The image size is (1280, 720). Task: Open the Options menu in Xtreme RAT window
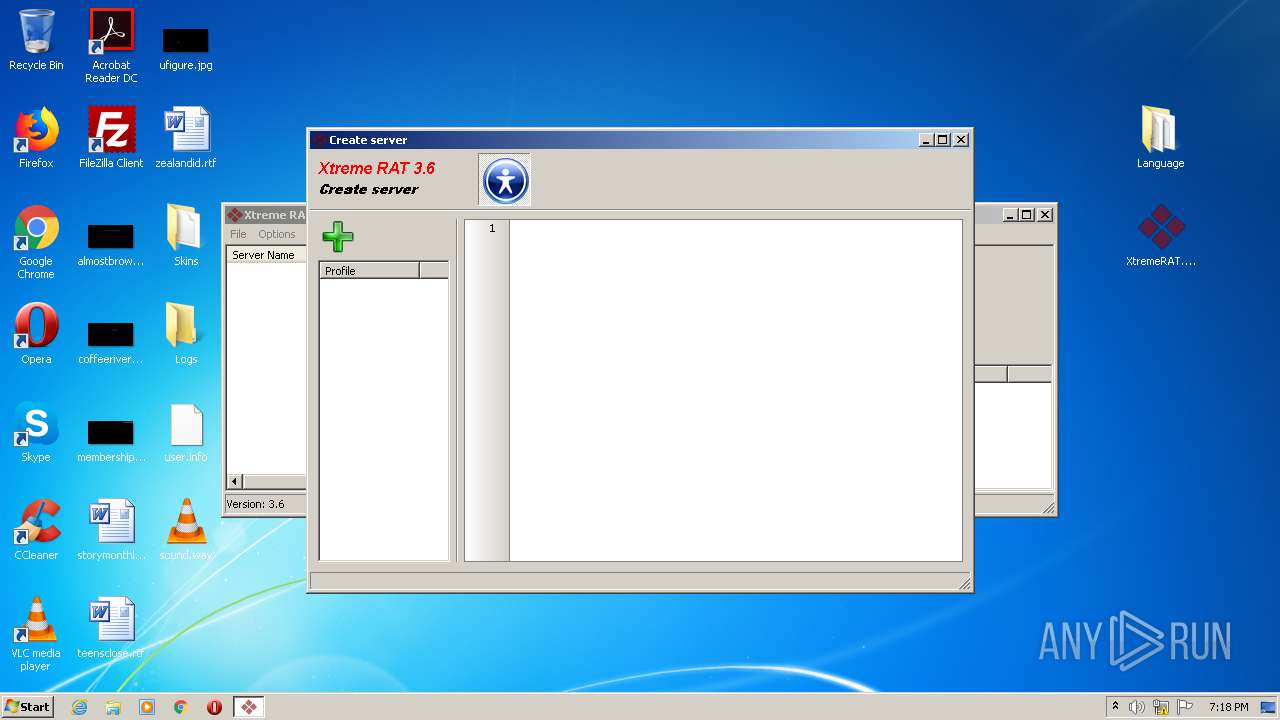(277, 234)
